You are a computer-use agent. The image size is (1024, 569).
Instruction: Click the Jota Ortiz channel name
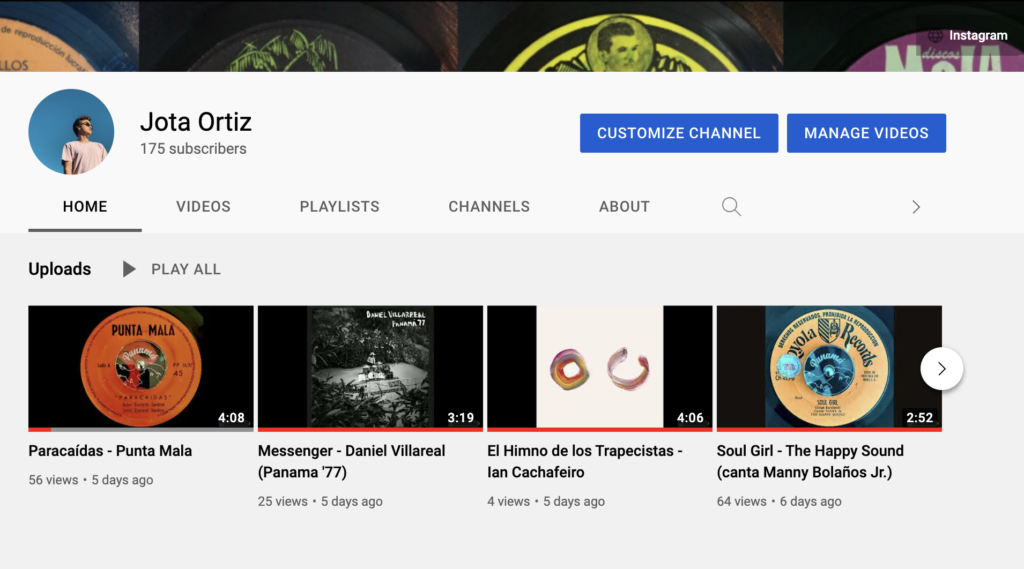coord(195,122)
